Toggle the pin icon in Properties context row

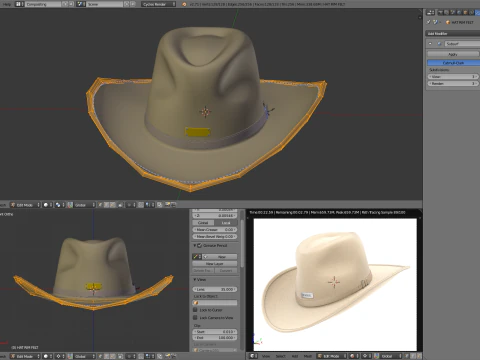[429, 22]
